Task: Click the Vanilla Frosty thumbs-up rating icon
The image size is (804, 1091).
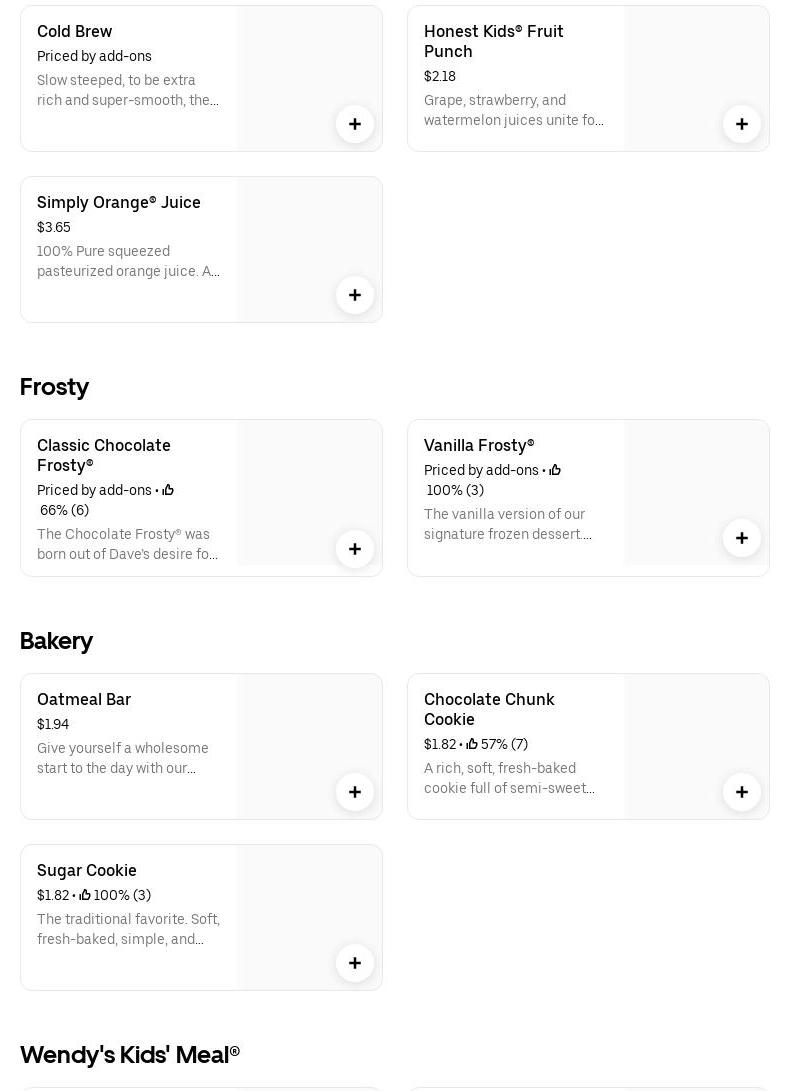Action: click(555, 470)
